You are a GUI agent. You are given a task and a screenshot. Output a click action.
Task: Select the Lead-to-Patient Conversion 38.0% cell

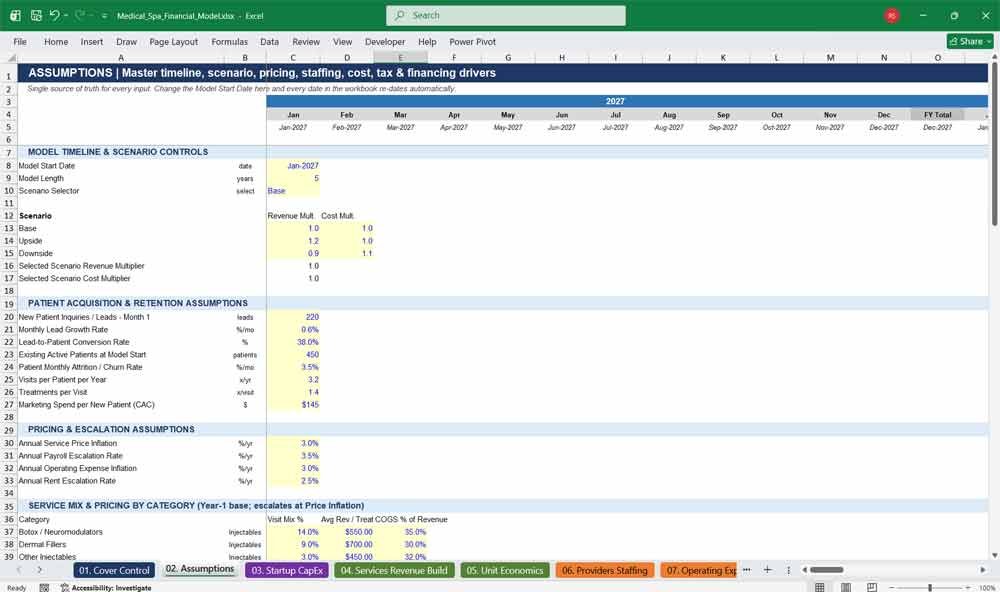(293, 342)
